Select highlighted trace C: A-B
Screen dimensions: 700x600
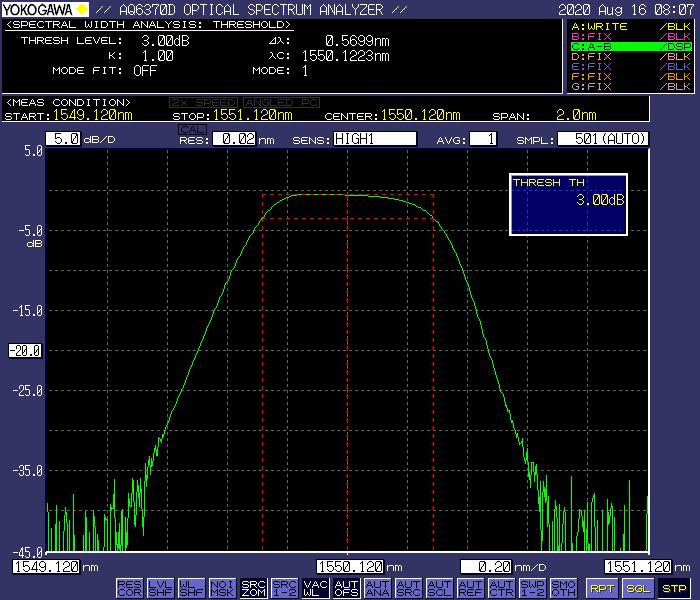630,46
